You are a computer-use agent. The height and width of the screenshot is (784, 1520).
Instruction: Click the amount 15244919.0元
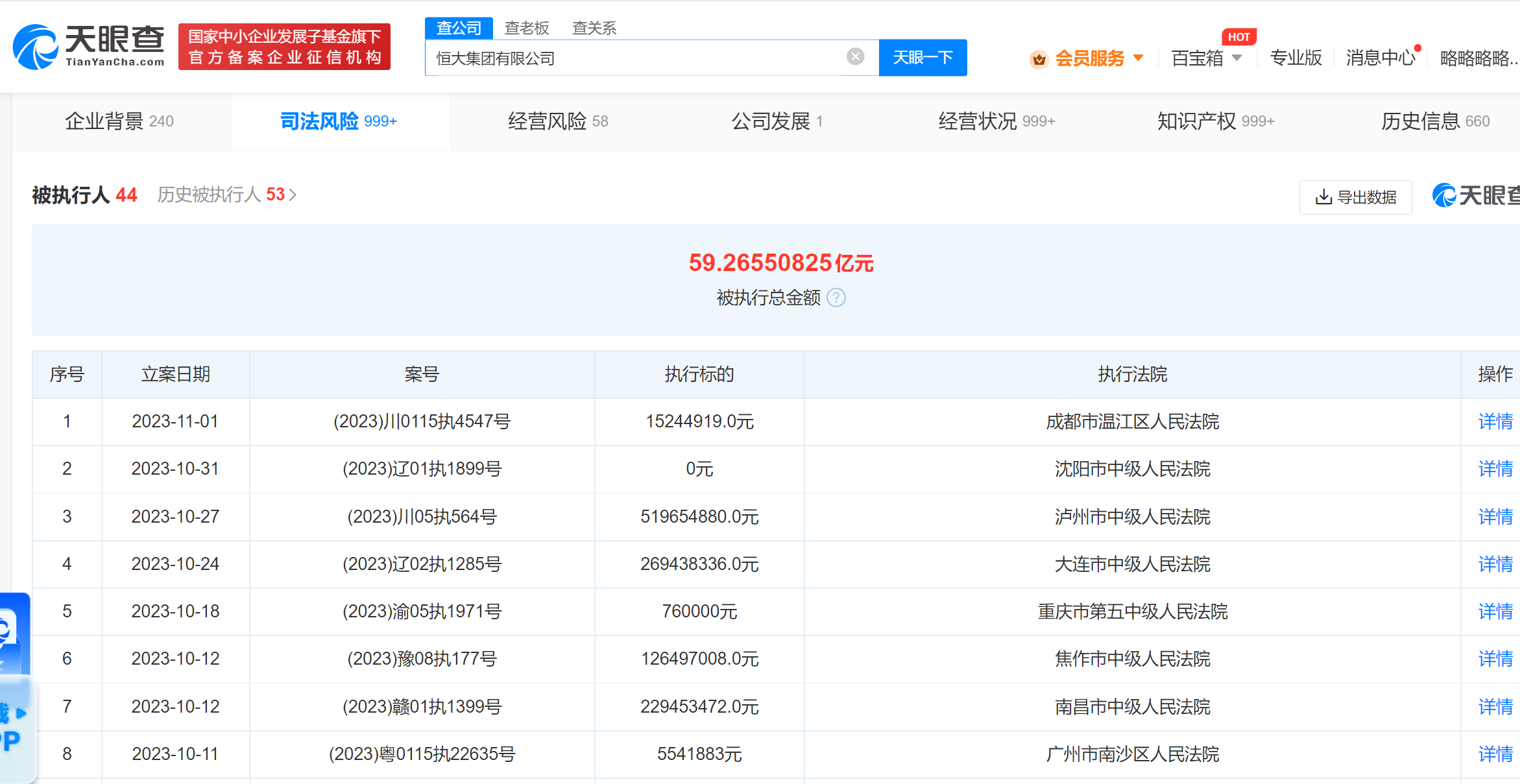[x=699, y=422]
